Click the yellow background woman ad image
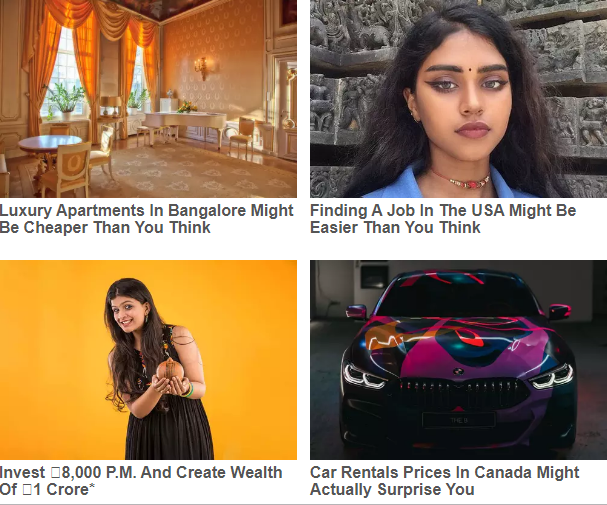The width and height of the screenshot is (607, 505). 148,360
